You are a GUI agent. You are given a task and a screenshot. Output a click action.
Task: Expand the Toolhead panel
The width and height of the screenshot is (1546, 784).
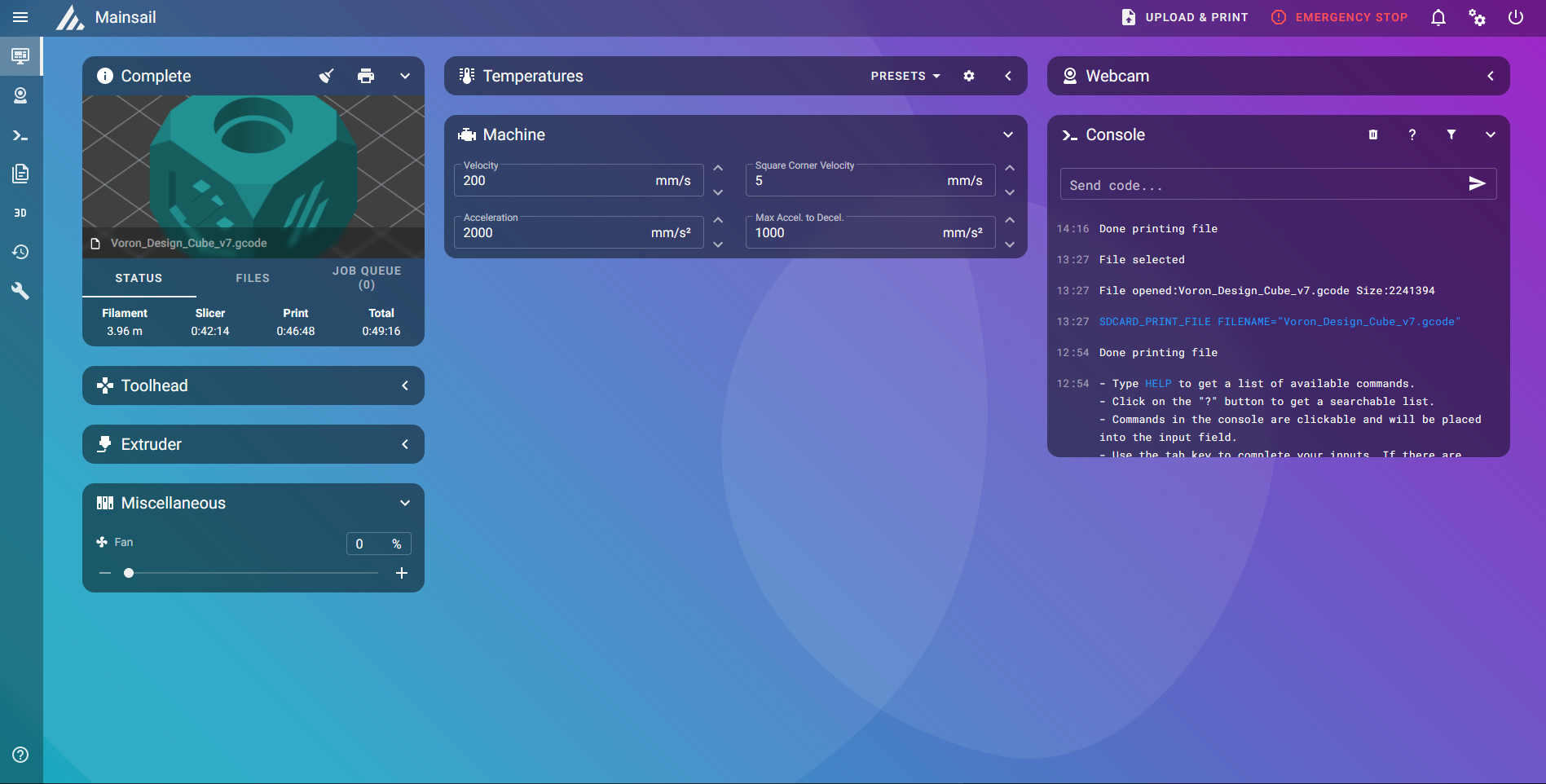(405, 385)
